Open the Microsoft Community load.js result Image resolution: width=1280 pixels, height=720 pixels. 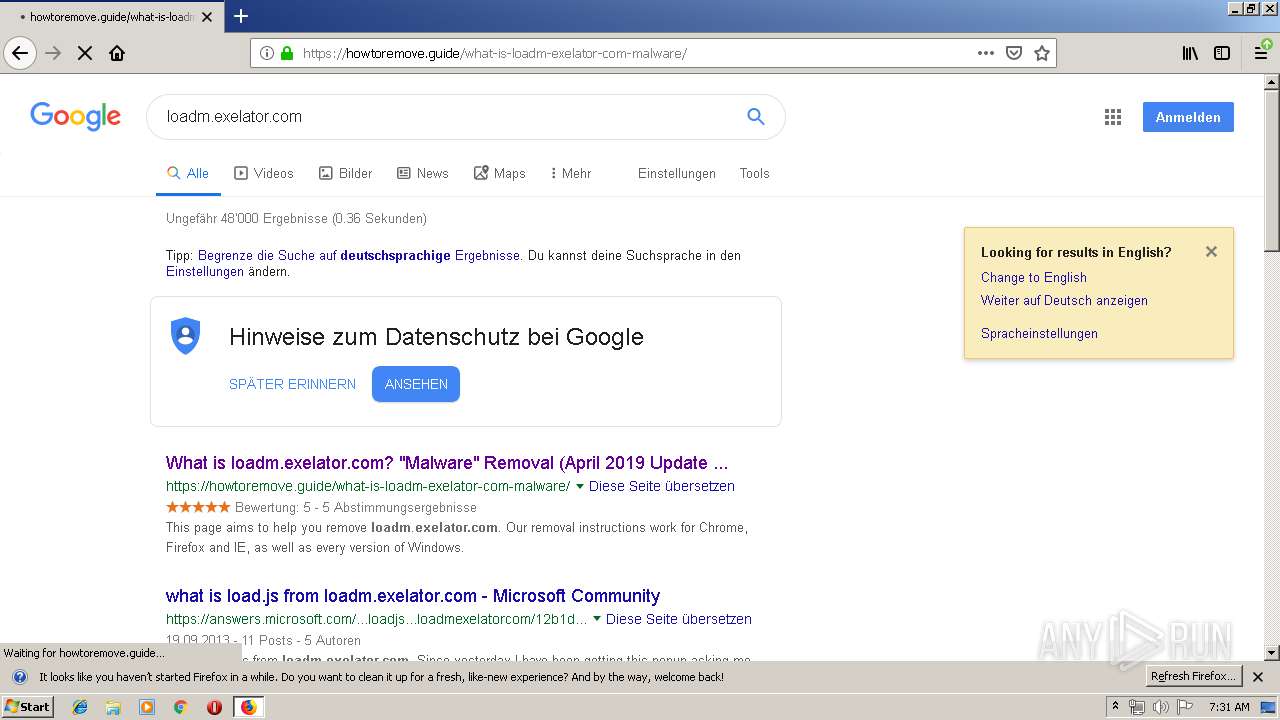(413, 596)
